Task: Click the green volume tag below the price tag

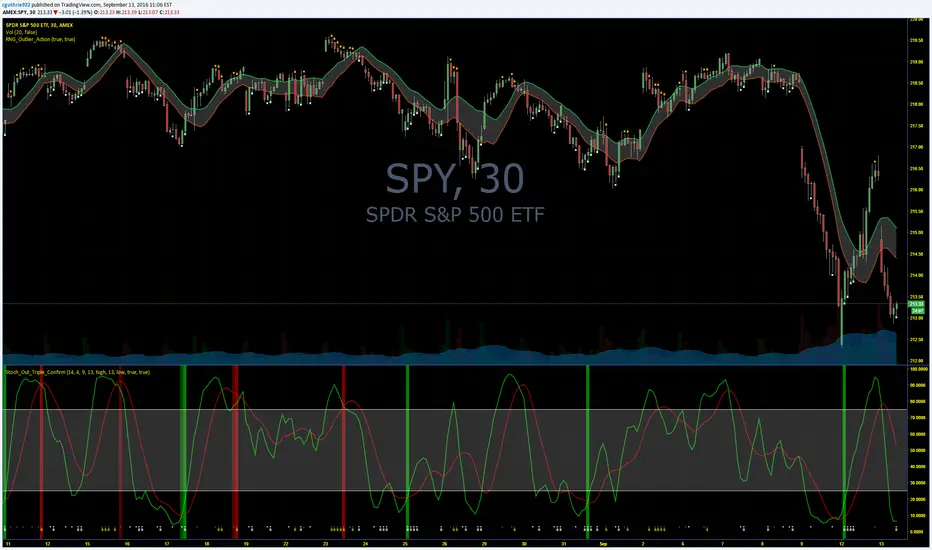Action: click(918, 310)
